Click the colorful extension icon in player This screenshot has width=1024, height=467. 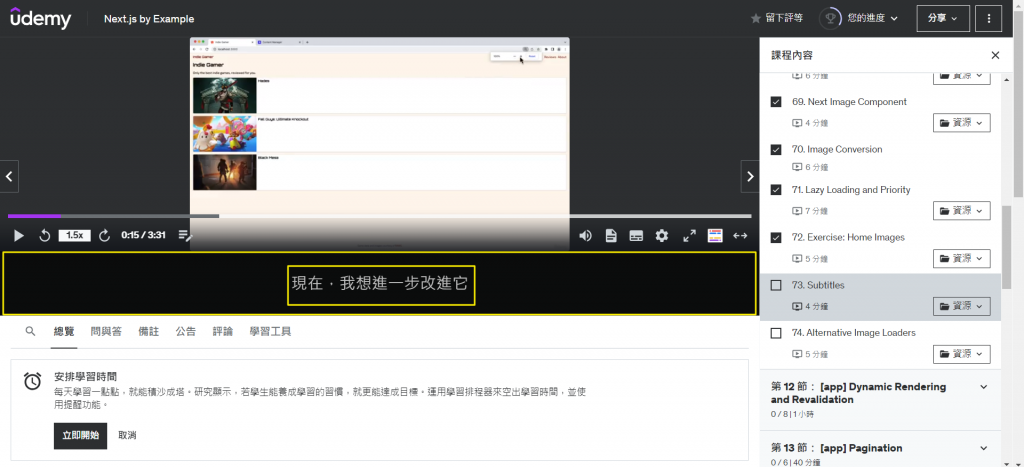(715, 236)
